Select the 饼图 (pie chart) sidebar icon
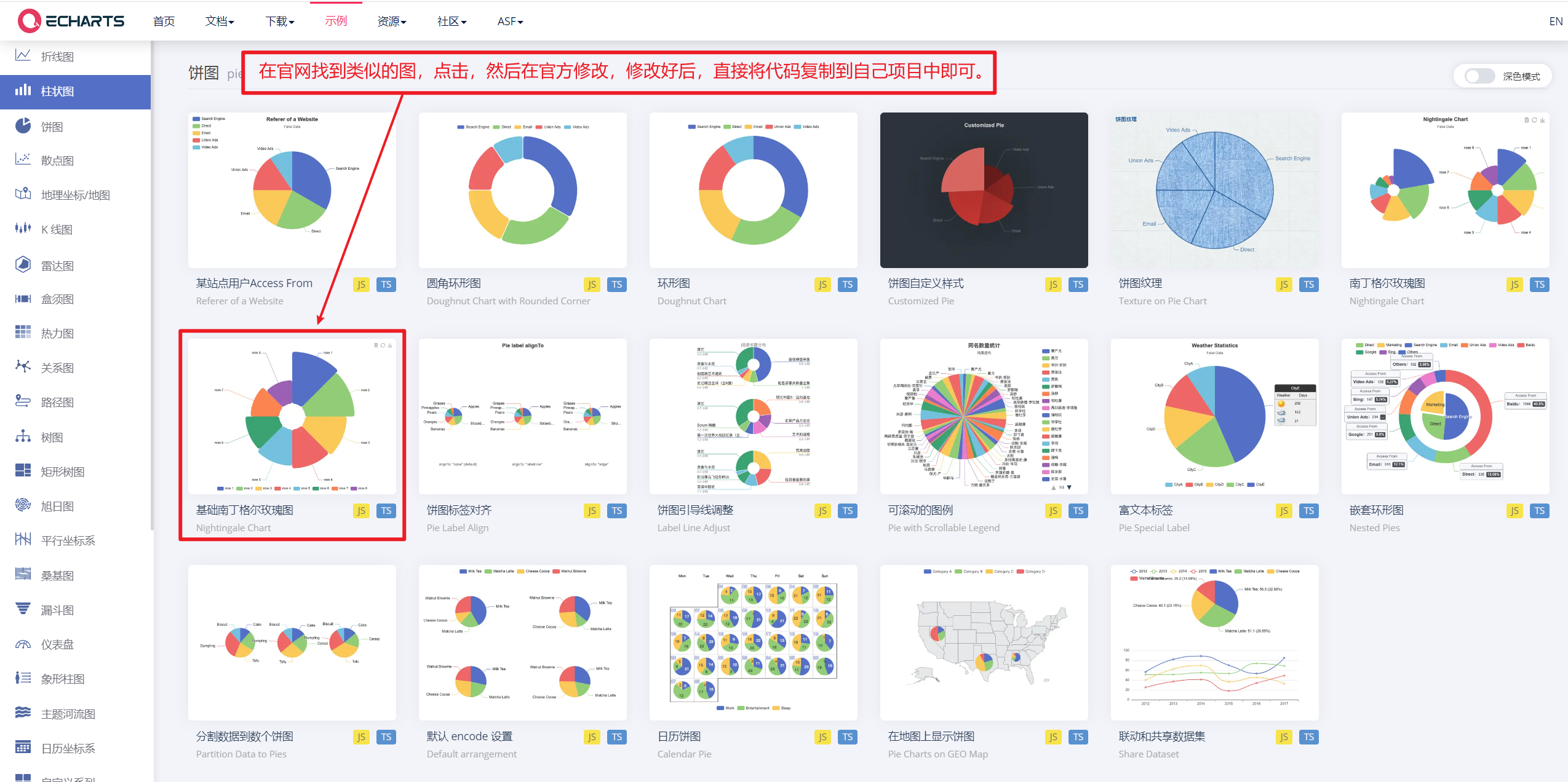The image size is (1568, 782). 23,126
